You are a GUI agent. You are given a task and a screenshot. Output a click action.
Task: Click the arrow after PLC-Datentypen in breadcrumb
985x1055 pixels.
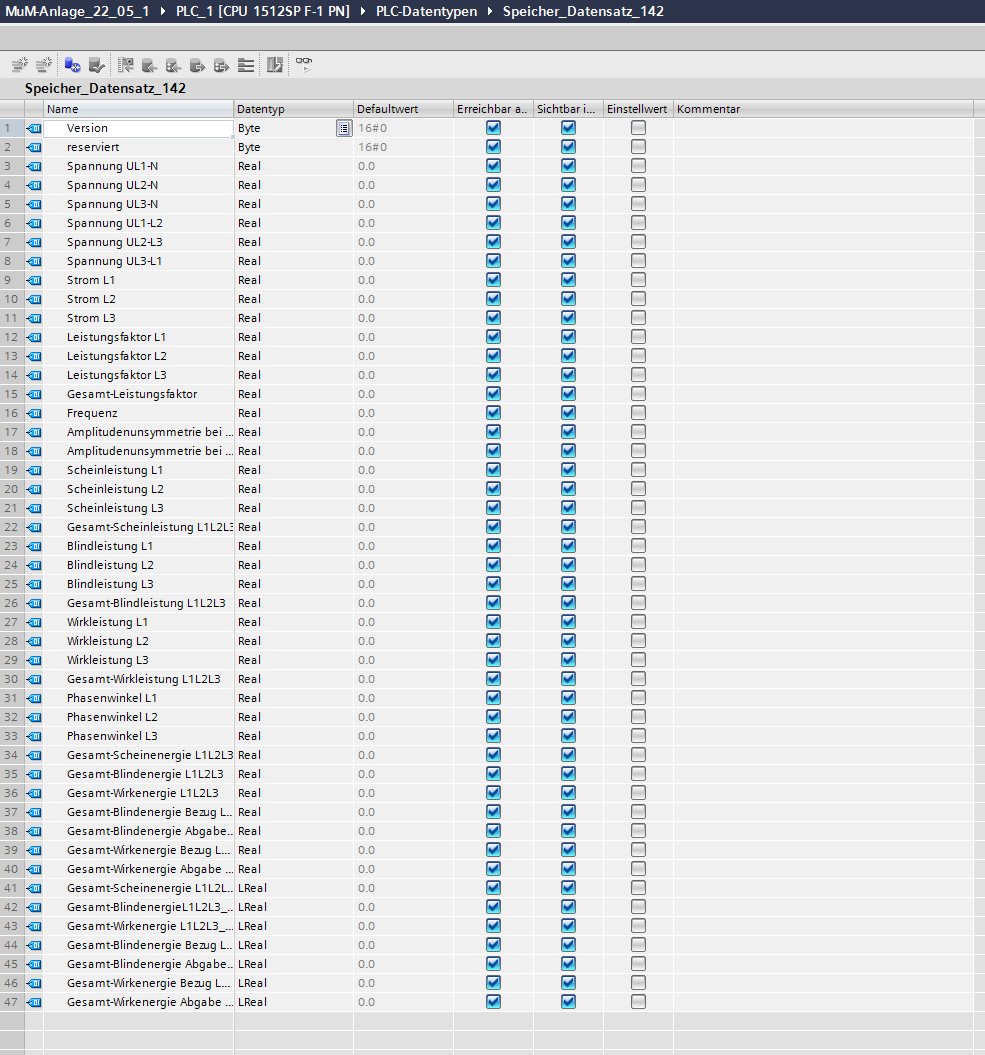490,11
